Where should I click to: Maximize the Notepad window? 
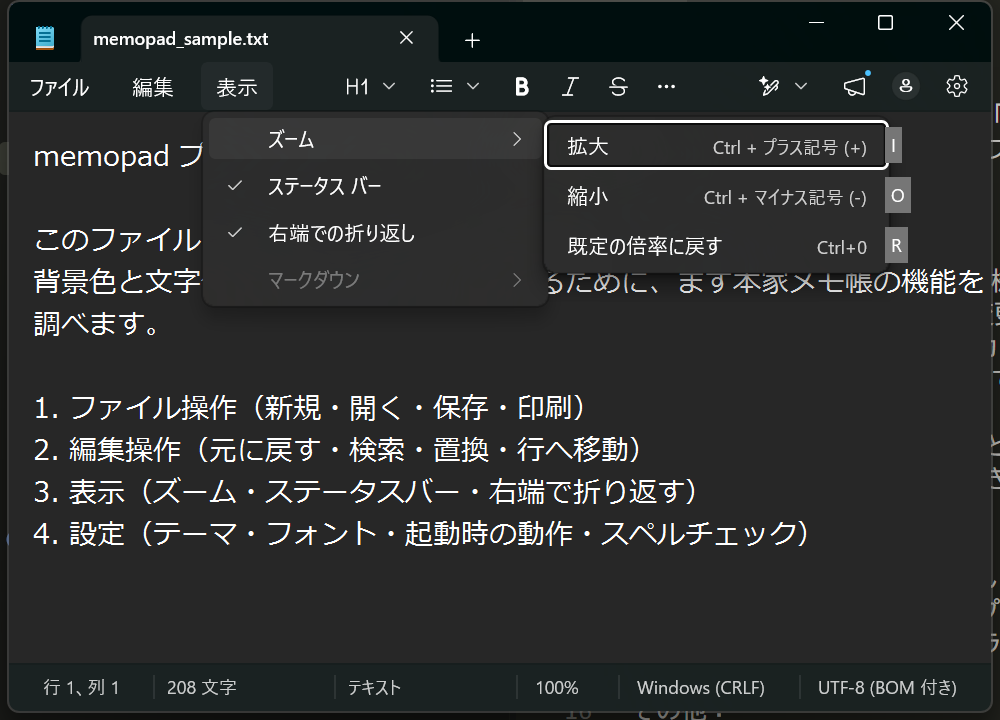point(885,23)
